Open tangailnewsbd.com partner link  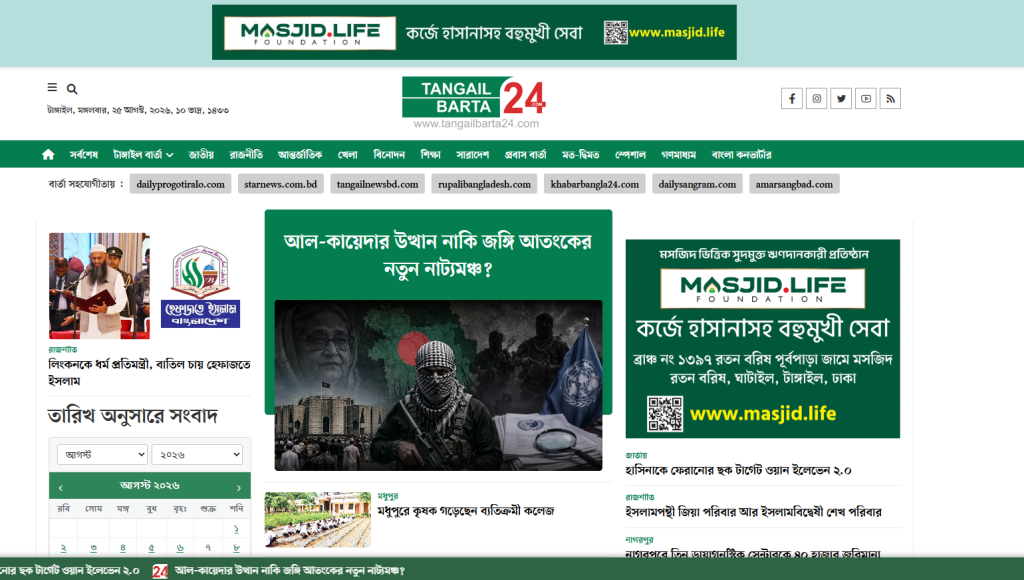pos(377,184)
